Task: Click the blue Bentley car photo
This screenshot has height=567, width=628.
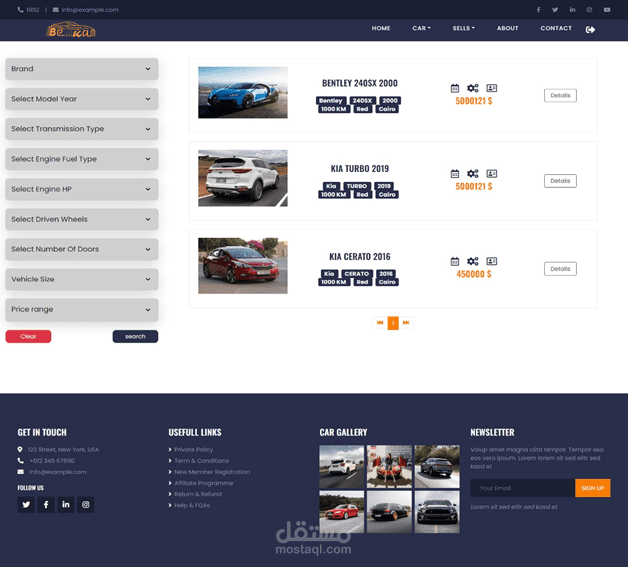Action: [243, 92]
